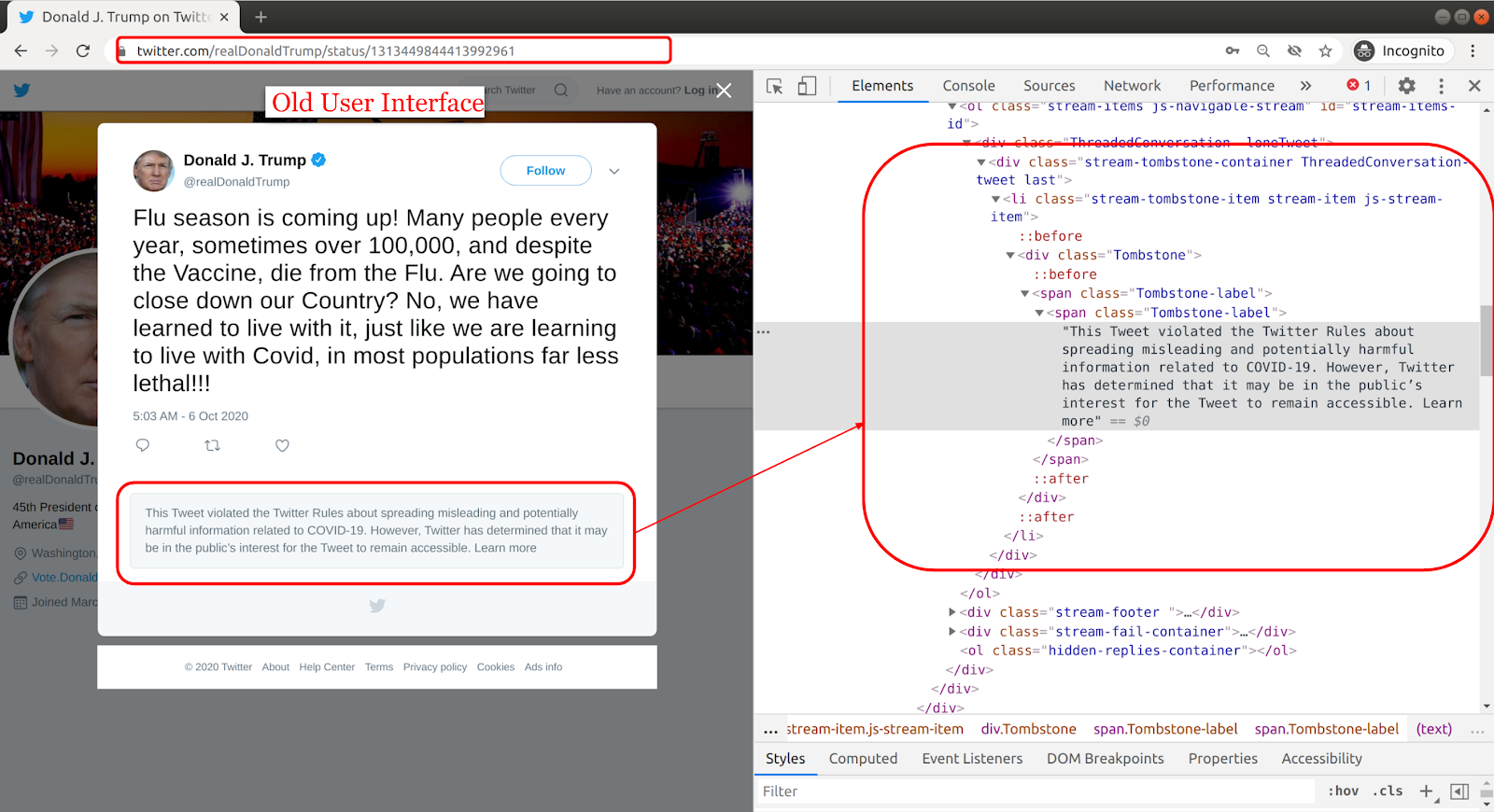Screen dimensions: 1494x812
Task: Open the Event Listeners pane tab
Action: pos(972,759)
